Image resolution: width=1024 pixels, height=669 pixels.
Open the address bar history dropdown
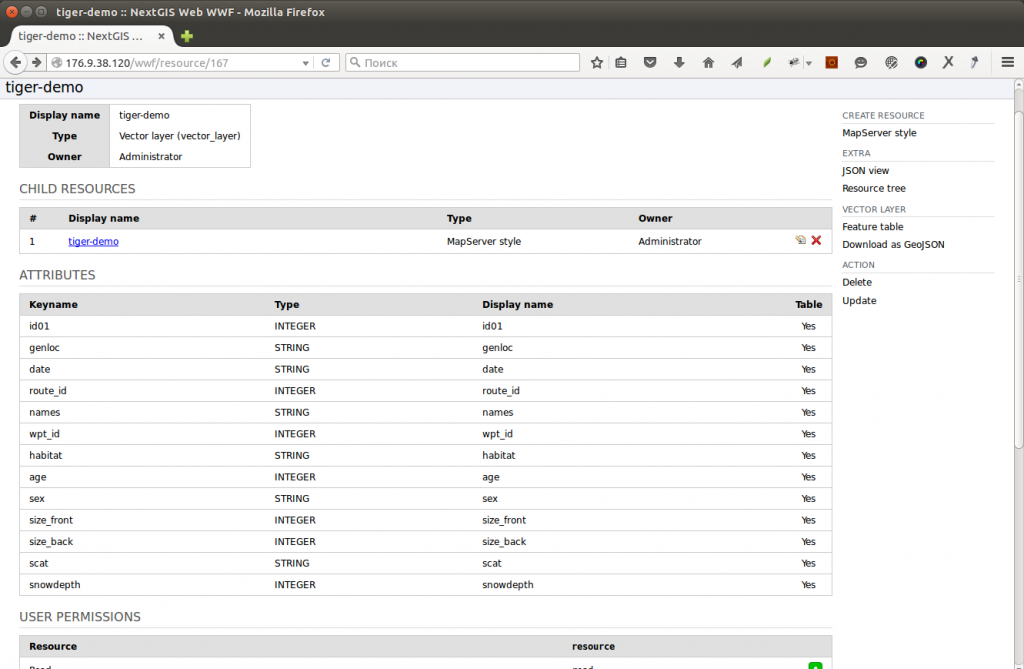pyautogui.click(x=307, y=61)
